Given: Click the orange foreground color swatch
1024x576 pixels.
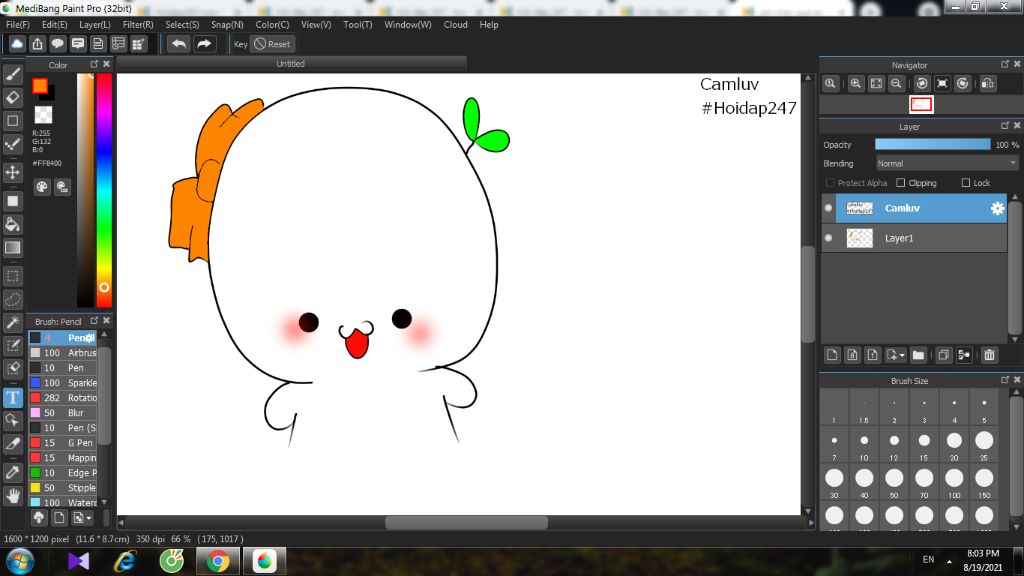Looking at the screenshot, I should pos(40,86).
